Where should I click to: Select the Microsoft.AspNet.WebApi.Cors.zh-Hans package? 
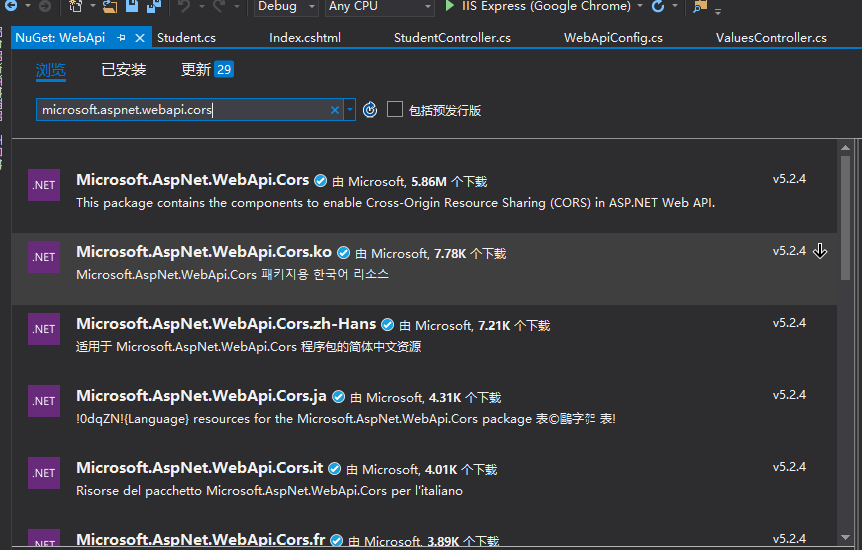coord(424,341)
